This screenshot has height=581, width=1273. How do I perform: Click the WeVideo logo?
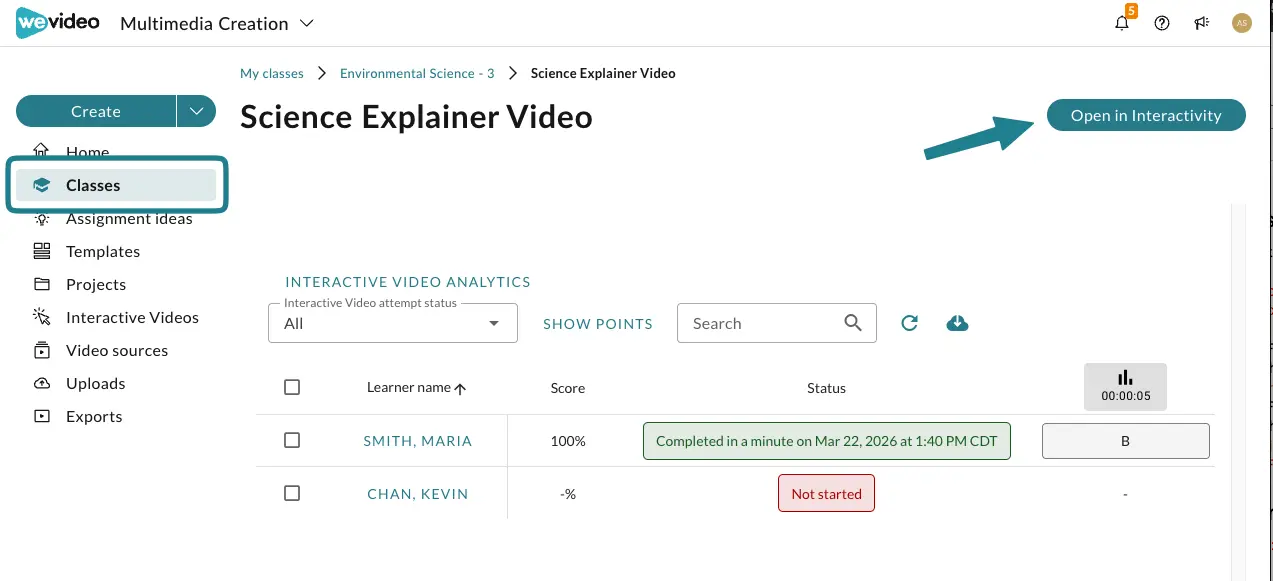coord(58,22)
